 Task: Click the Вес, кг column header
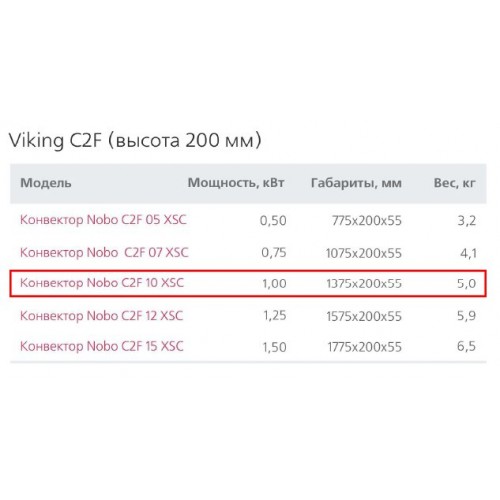pos(454,183)
